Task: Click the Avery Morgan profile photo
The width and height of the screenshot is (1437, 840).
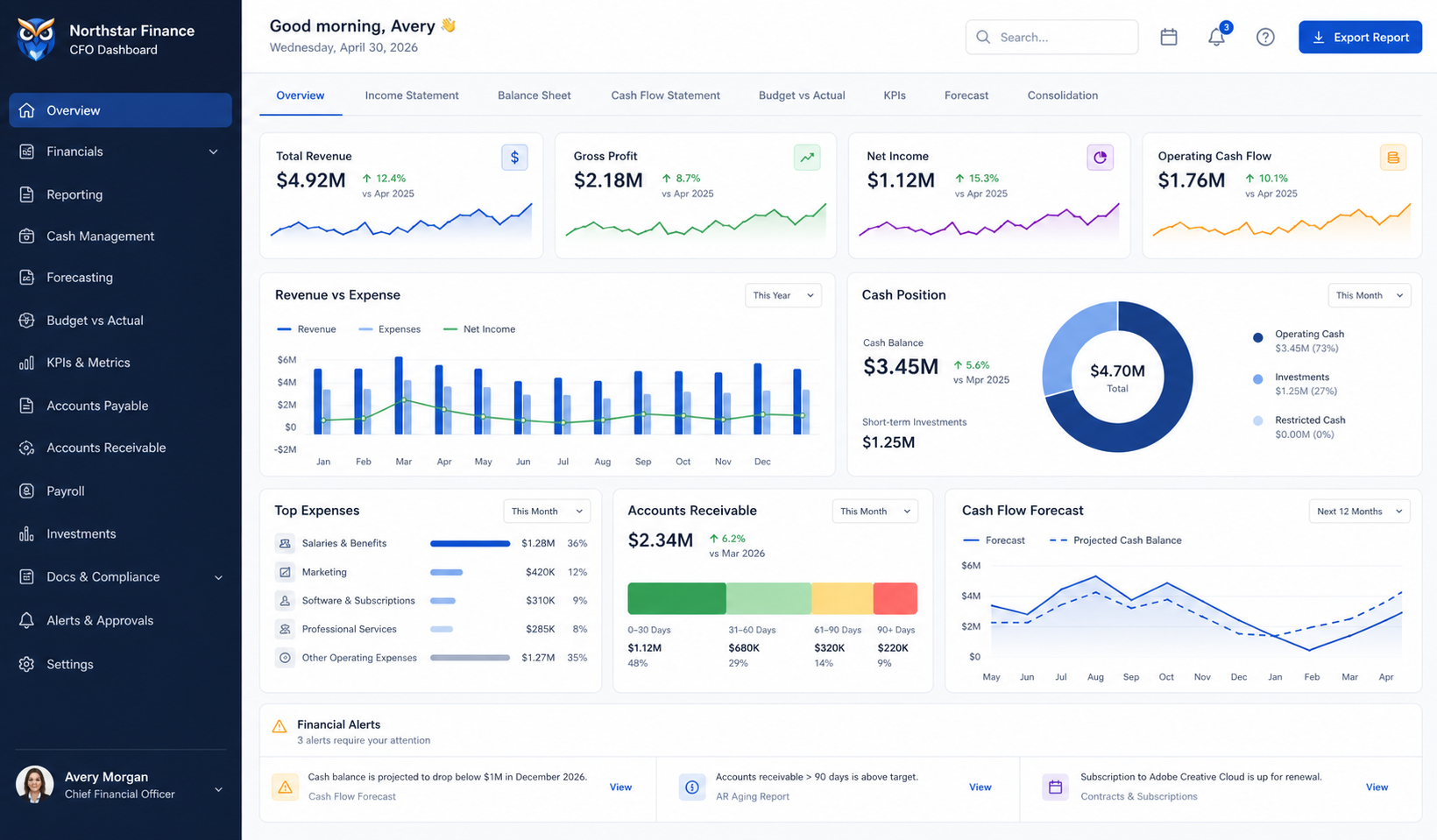Action: [x=35, y=785]
